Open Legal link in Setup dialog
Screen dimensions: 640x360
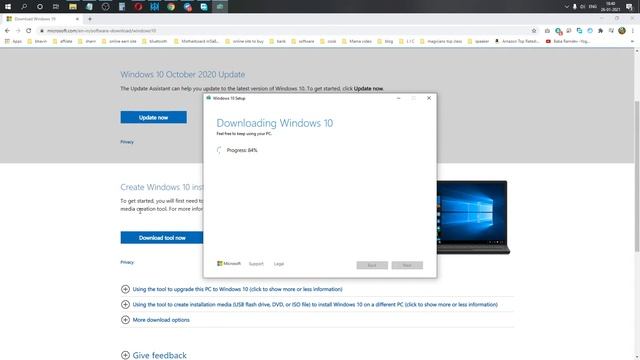click(x=279, y=264)
